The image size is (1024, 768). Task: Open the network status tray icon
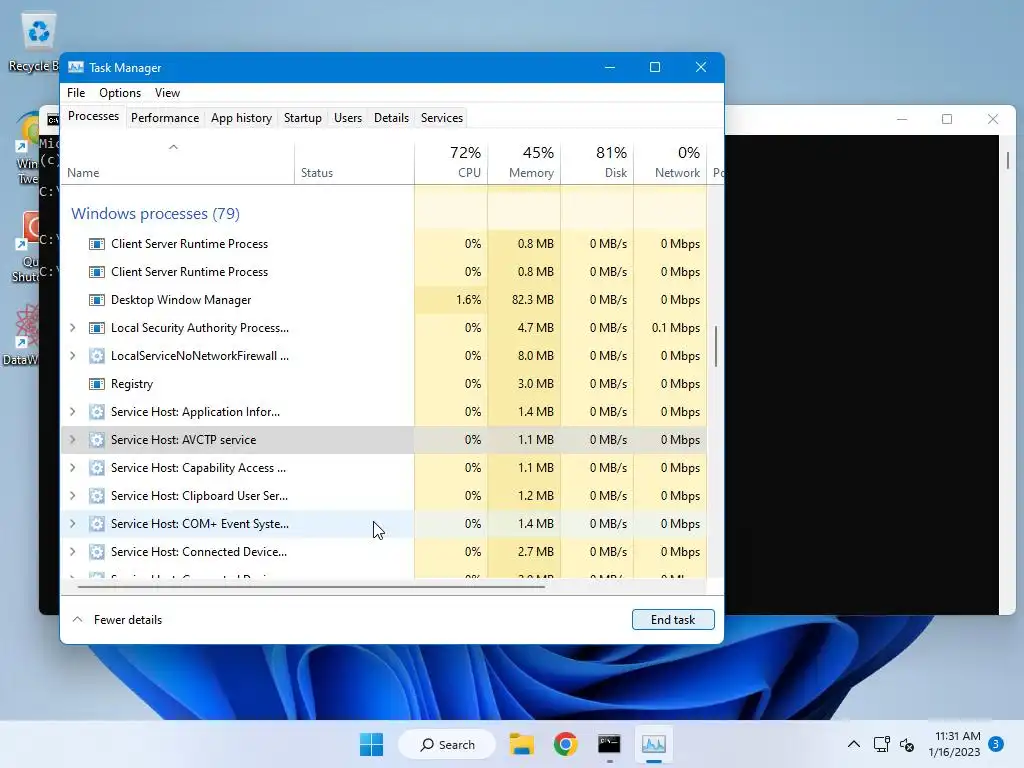tap(882, 744)
